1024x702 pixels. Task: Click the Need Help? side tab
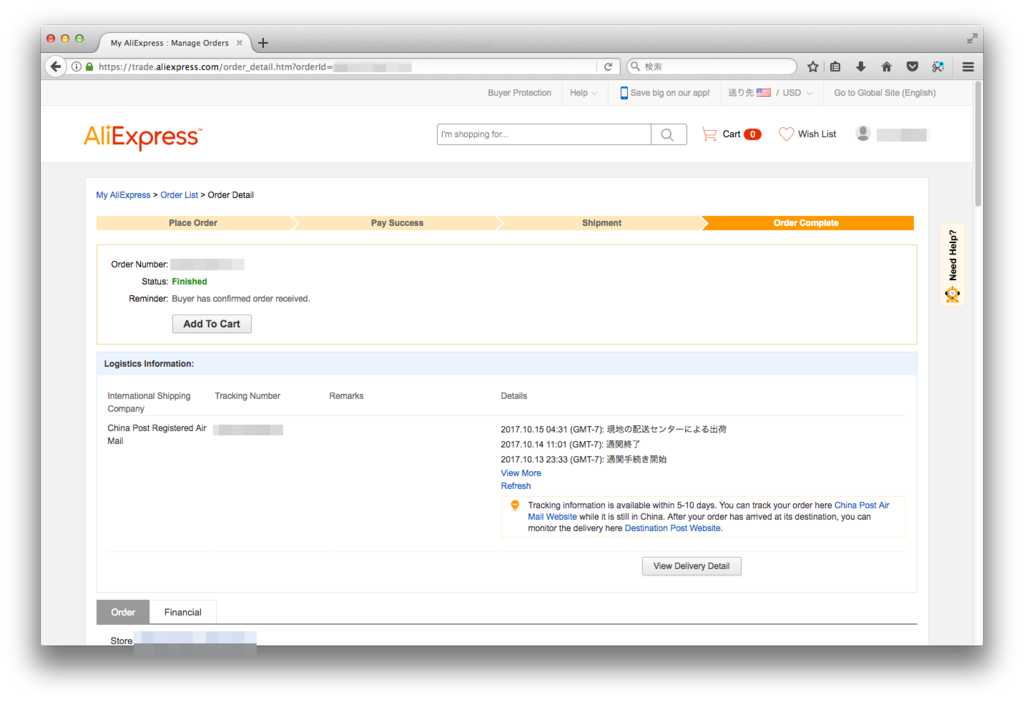(x=952, y=264)
